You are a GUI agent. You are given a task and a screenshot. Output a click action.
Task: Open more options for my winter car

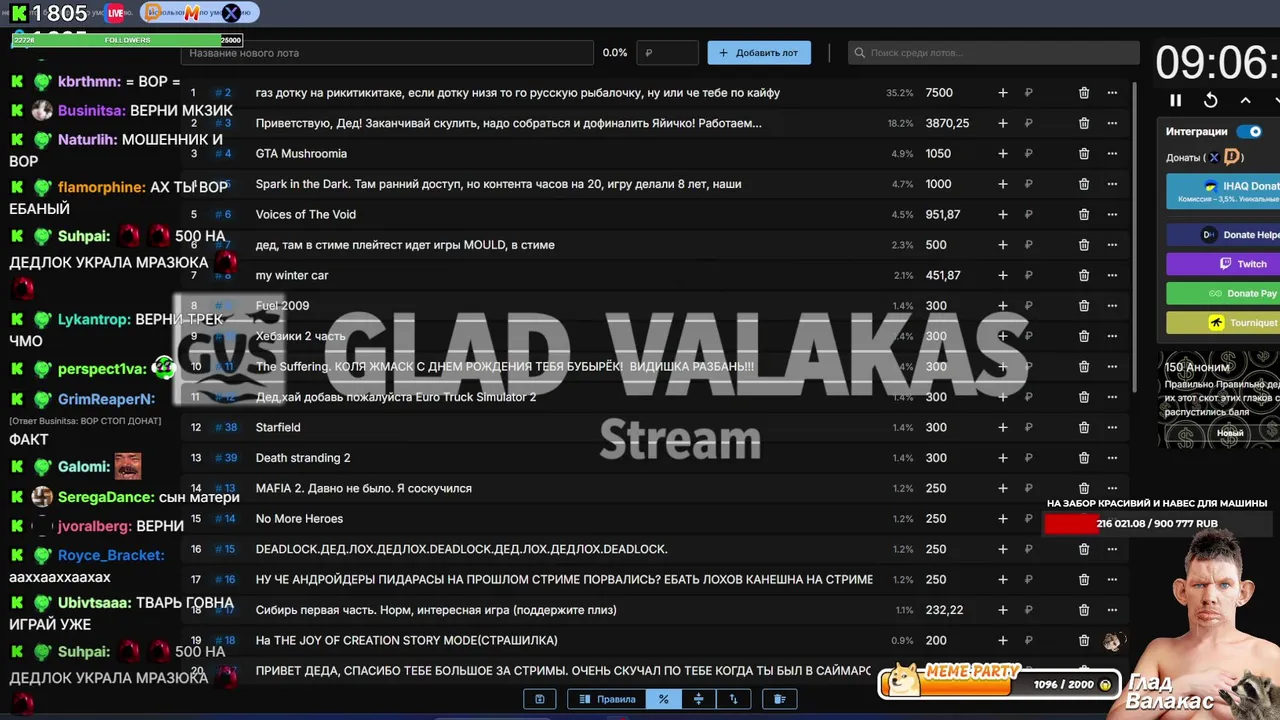1112,276
